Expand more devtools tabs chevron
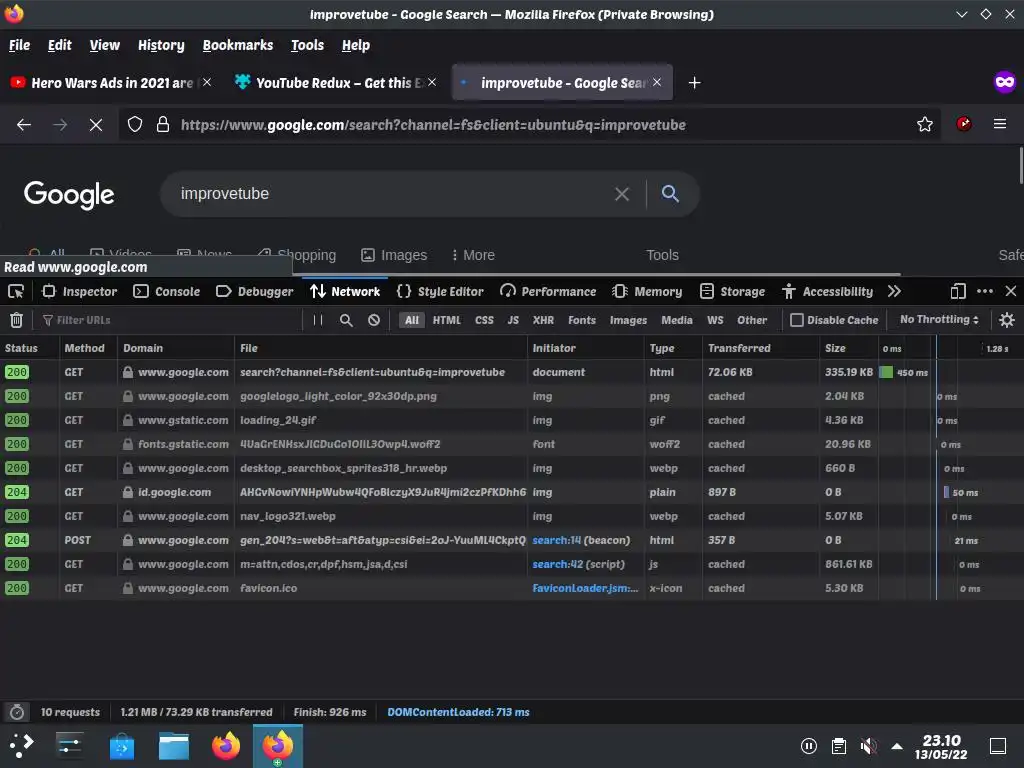Screen dimensions: 1024x768 pyautogui.click(x=895, y=291)
